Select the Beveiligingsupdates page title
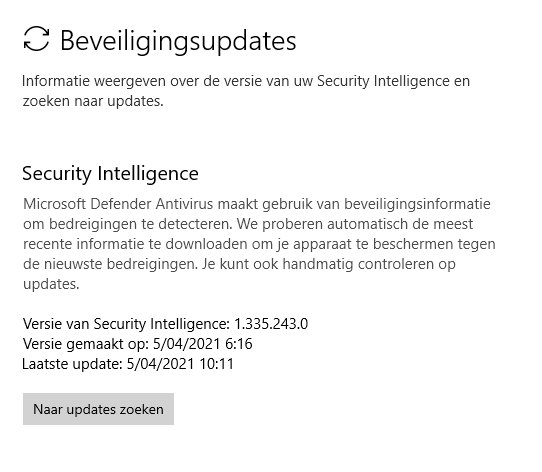Screen dimensions: 542x472 click(x=178, y=41)
